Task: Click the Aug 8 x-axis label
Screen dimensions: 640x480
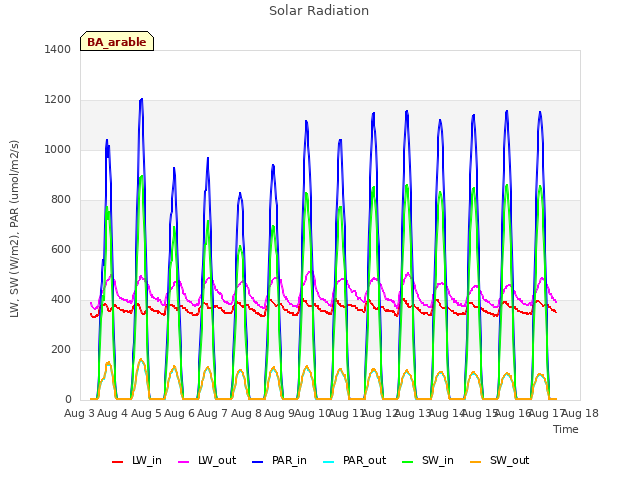Action: [246, 413]
